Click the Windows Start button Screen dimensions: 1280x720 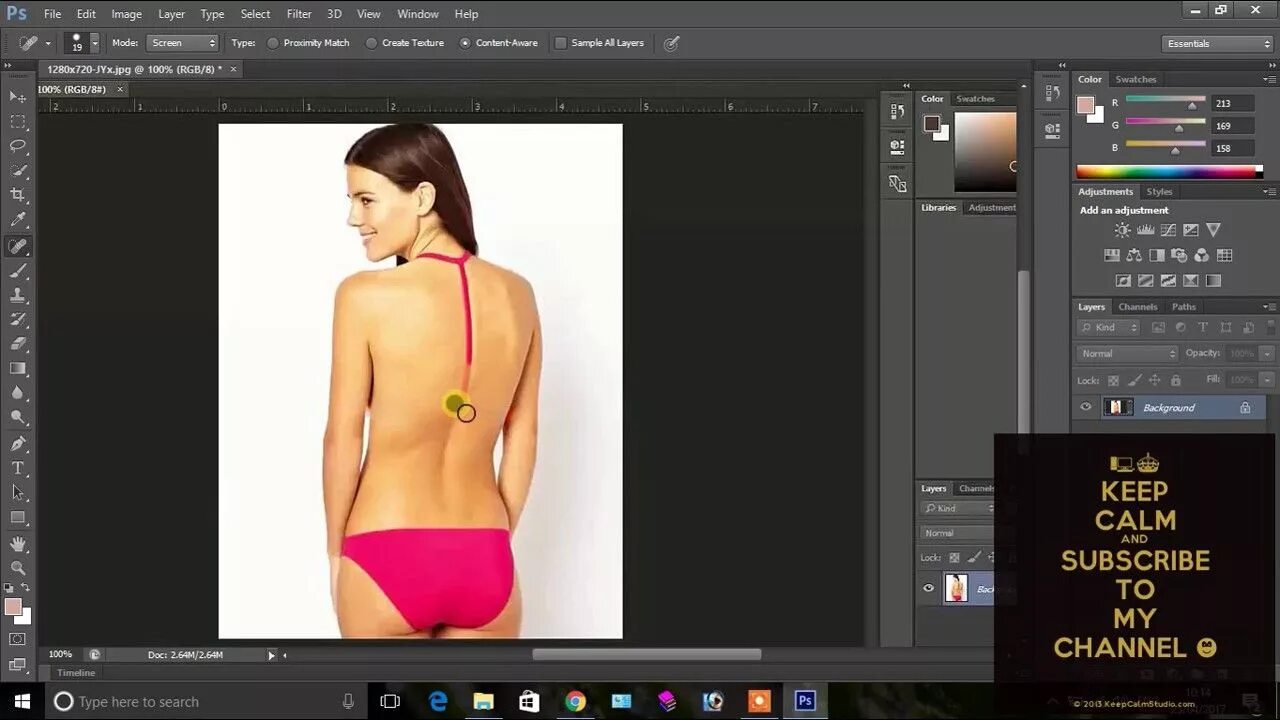coord(20,701)
